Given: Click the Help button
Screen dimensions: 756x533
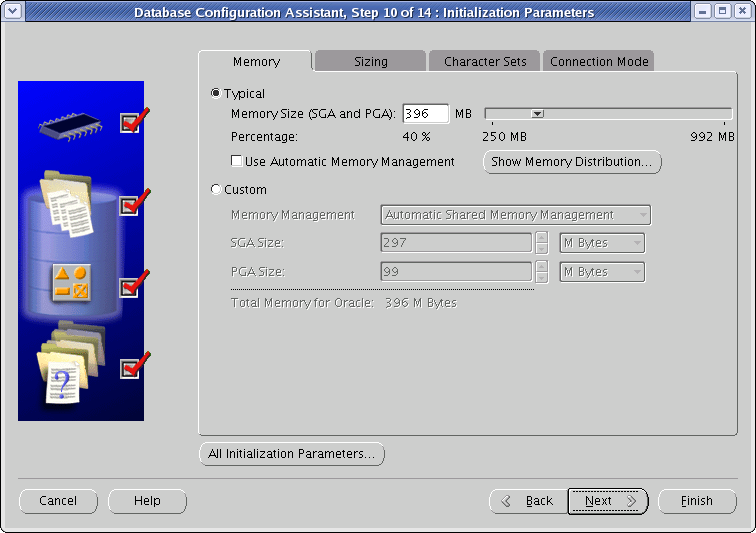Looking at the screenshot, I should pos(147,501).
